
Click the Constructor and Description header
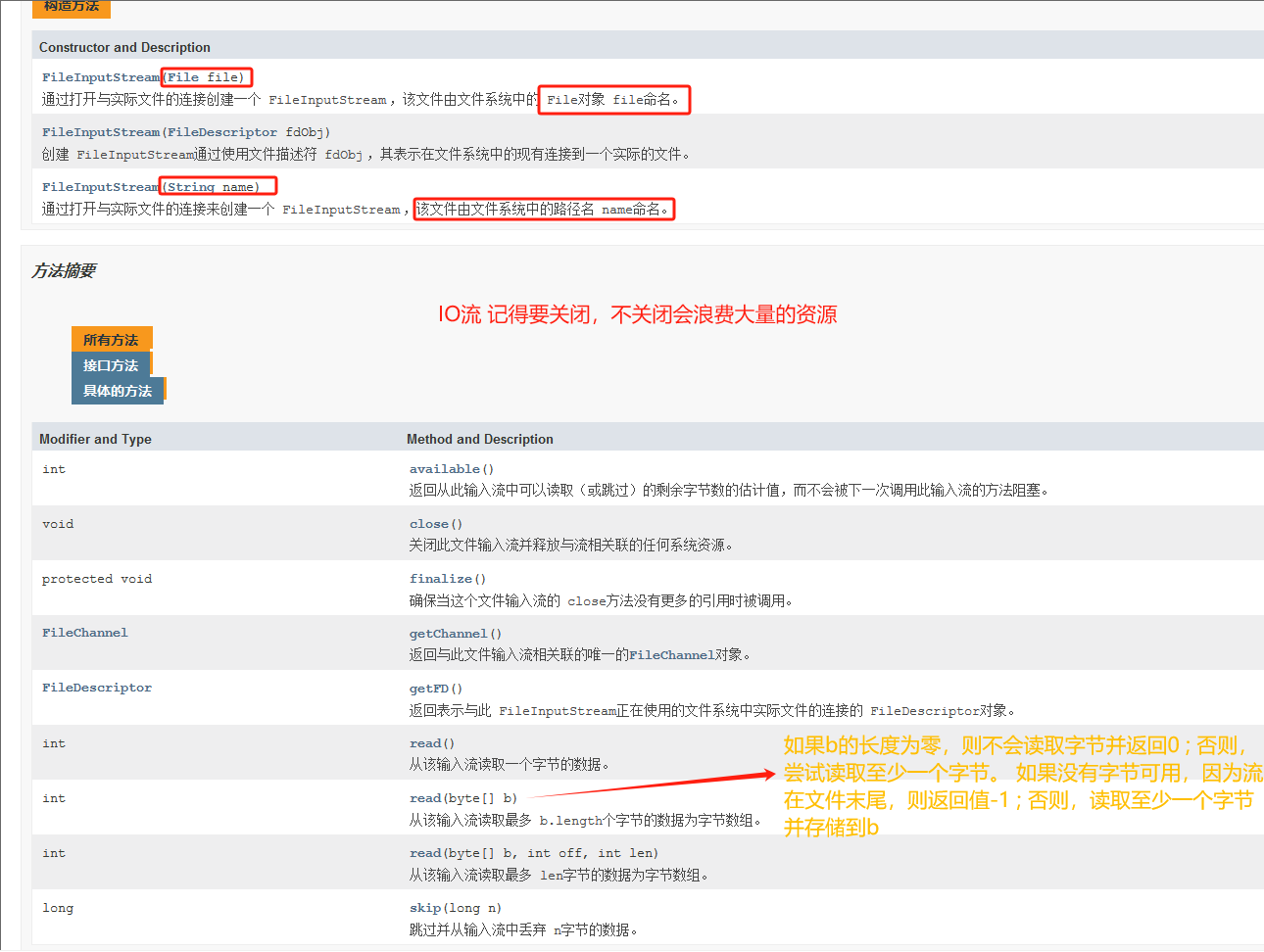[124, 47]
